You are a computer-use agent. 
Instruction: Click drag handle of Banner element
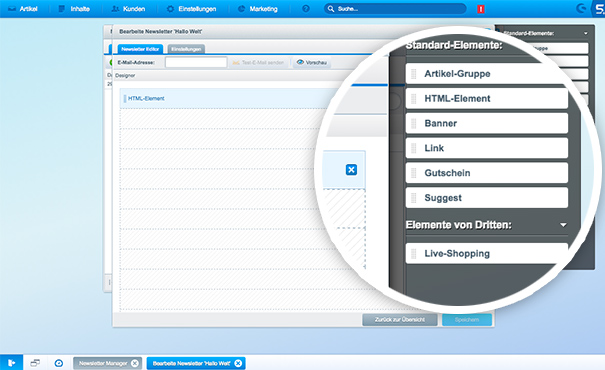pyautogui.click(x=414, y=123)
